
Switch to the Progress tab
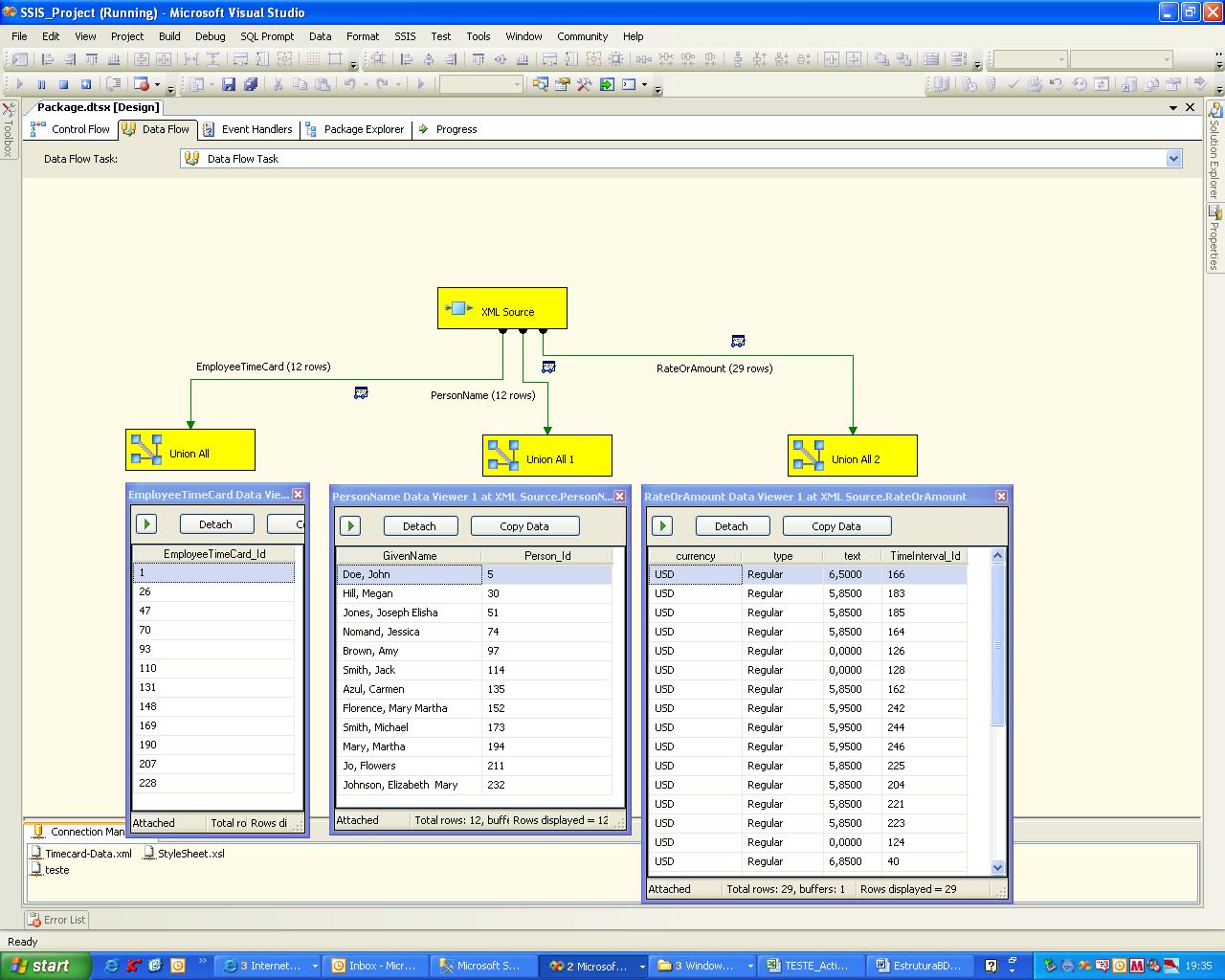point(448,129)
